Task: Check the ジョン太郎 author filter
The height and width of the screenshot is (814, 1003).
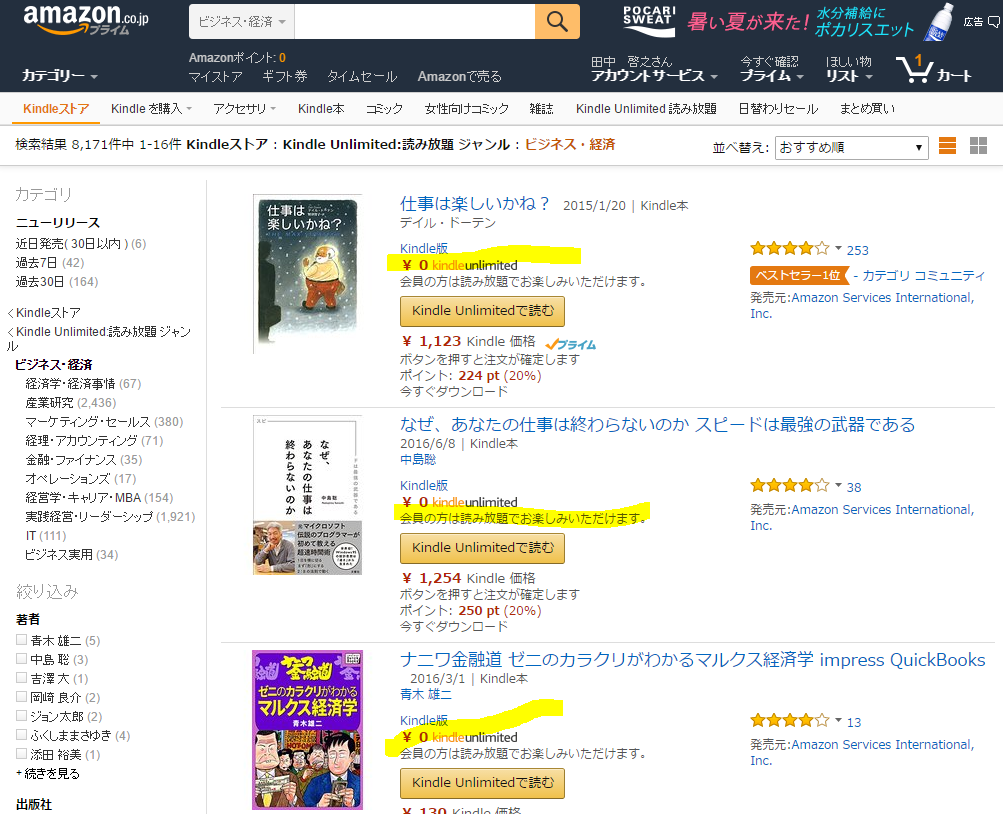Action: (21, 716)
